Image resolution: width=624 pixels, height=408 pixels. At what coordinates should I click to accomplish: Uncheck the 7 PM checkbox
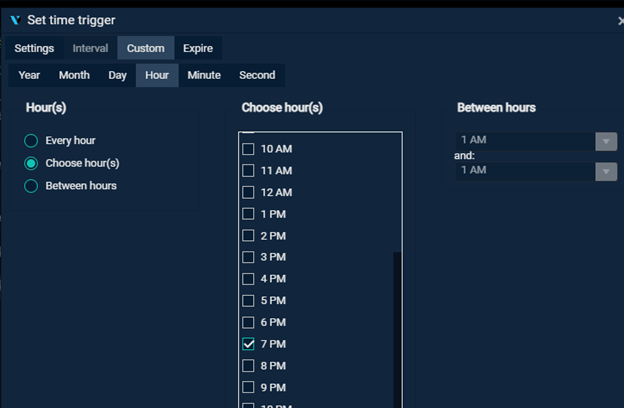248,344
